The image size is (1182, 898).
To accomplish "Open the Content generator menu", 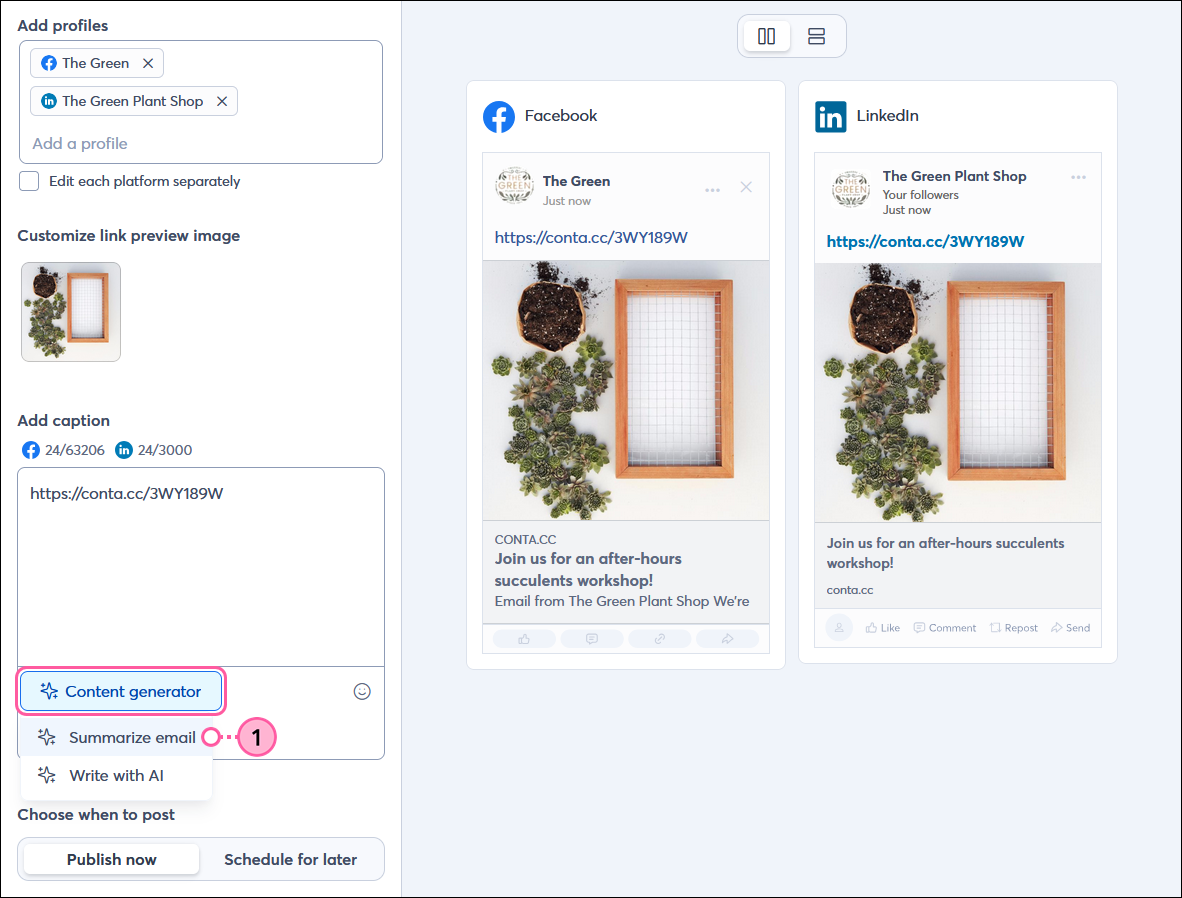I will click(x=121, y=691).
